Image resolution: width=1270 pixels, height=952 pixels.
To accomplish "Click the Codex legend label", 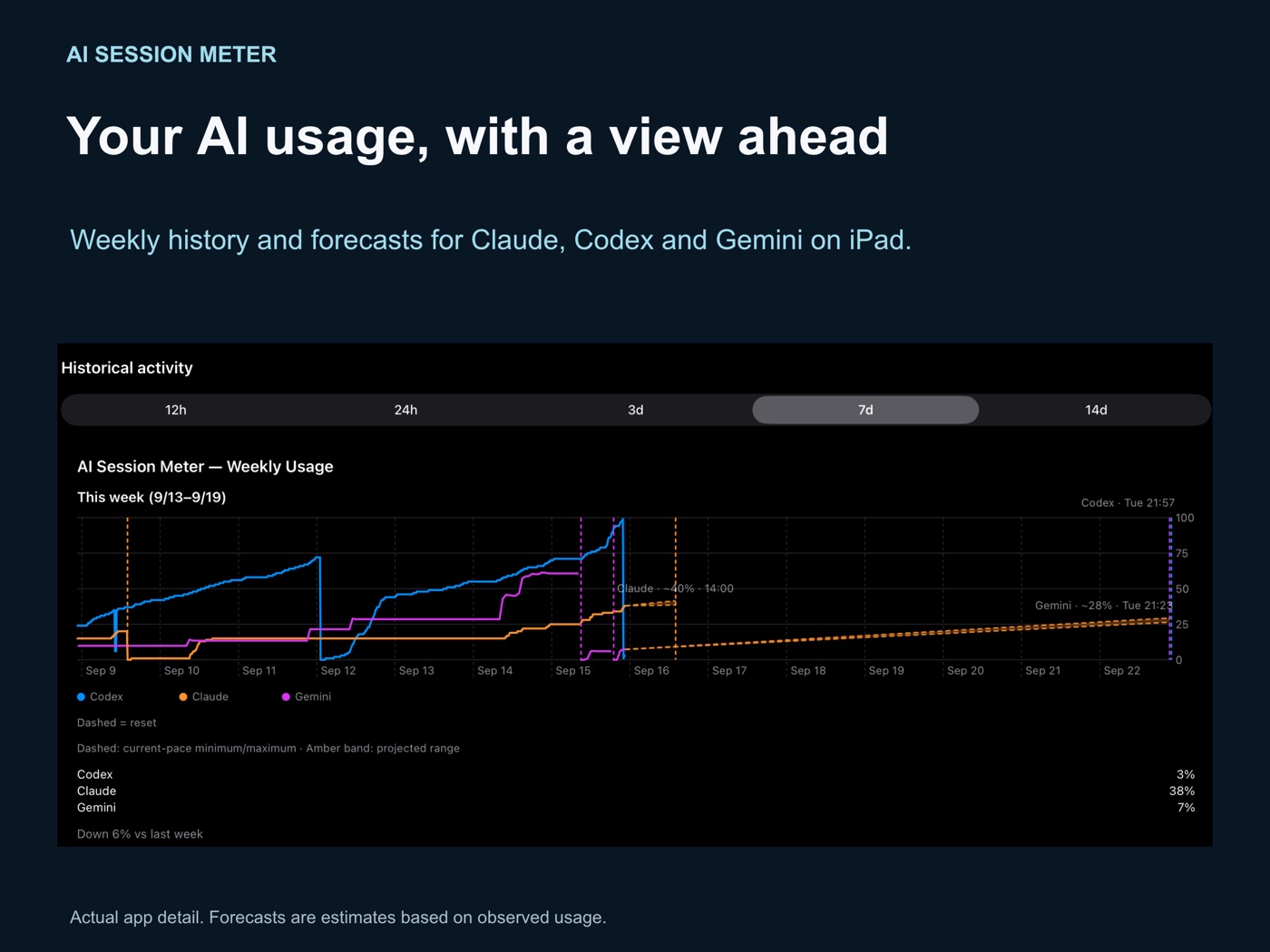I will (x=106, y=697).
